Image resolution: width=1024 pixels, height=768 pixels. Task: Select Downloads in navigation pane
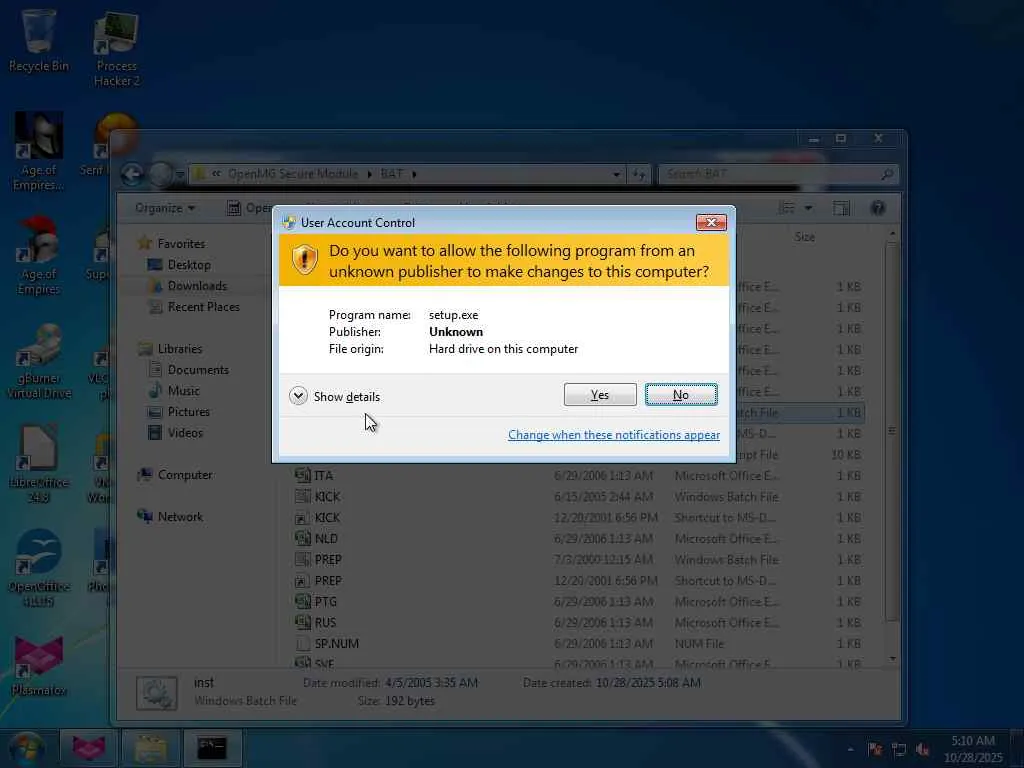(187, 285)
